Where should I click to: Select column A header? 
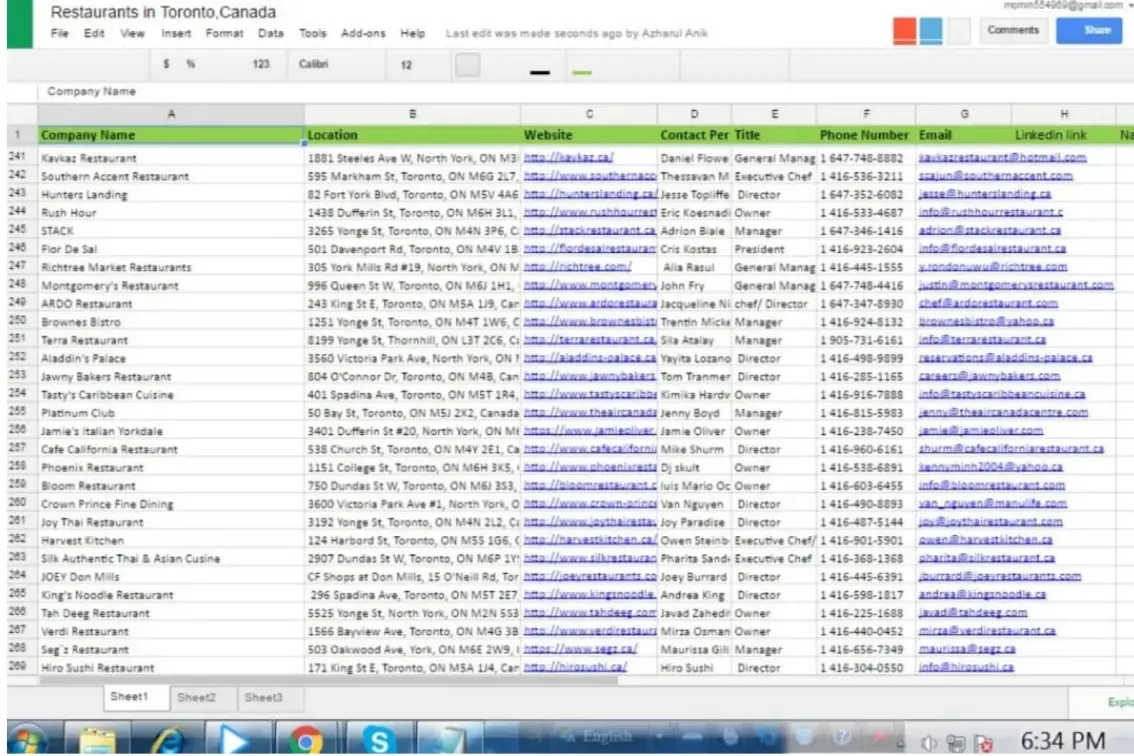click(x=171, y=114)
